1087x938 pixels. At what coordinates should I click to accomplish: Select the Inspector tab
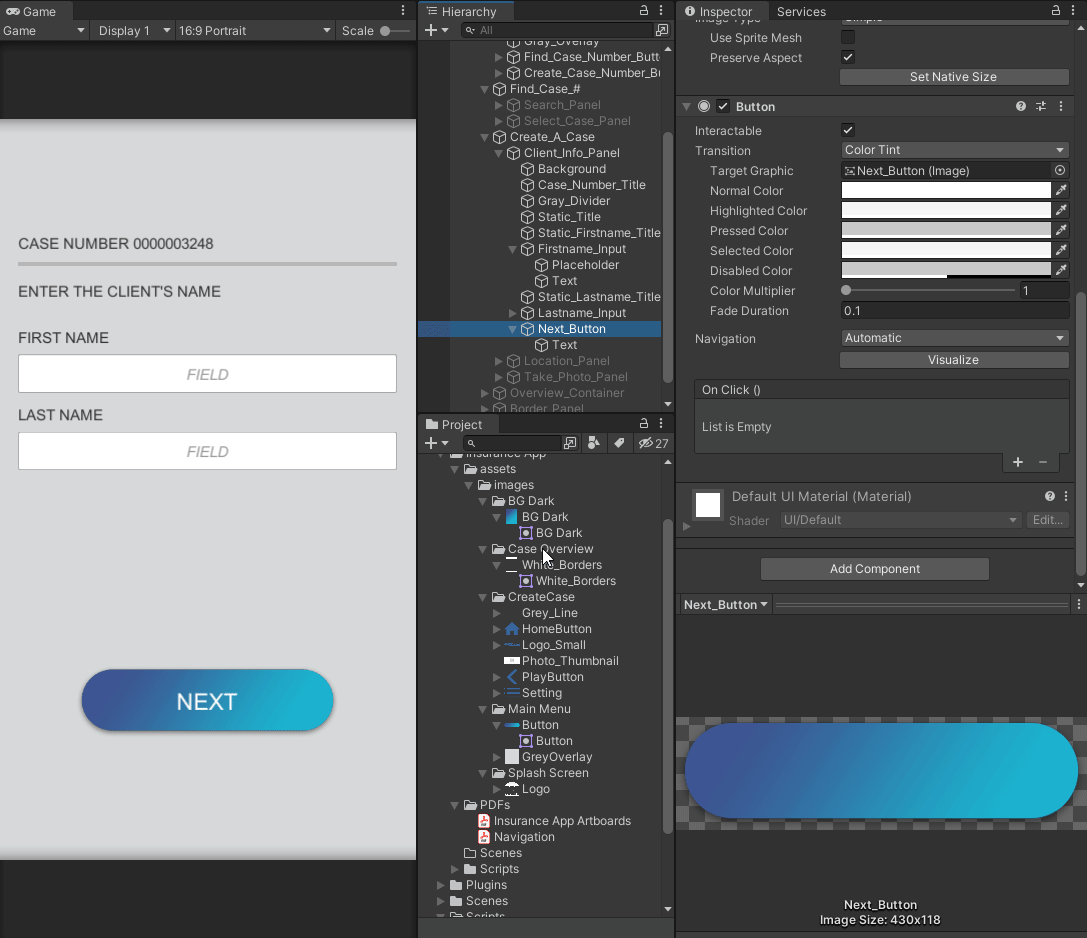tap(718, 11)
